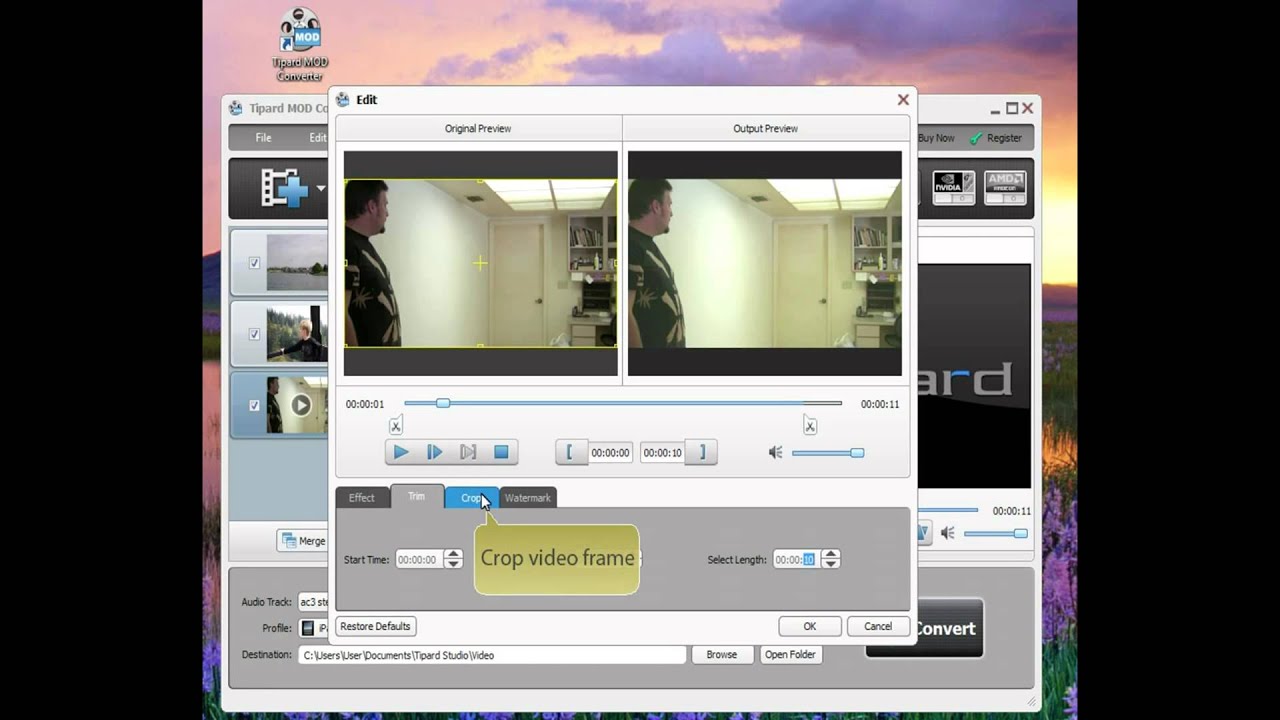
Task: Adjust main window preview volume slider
Action: click(995, 534)
